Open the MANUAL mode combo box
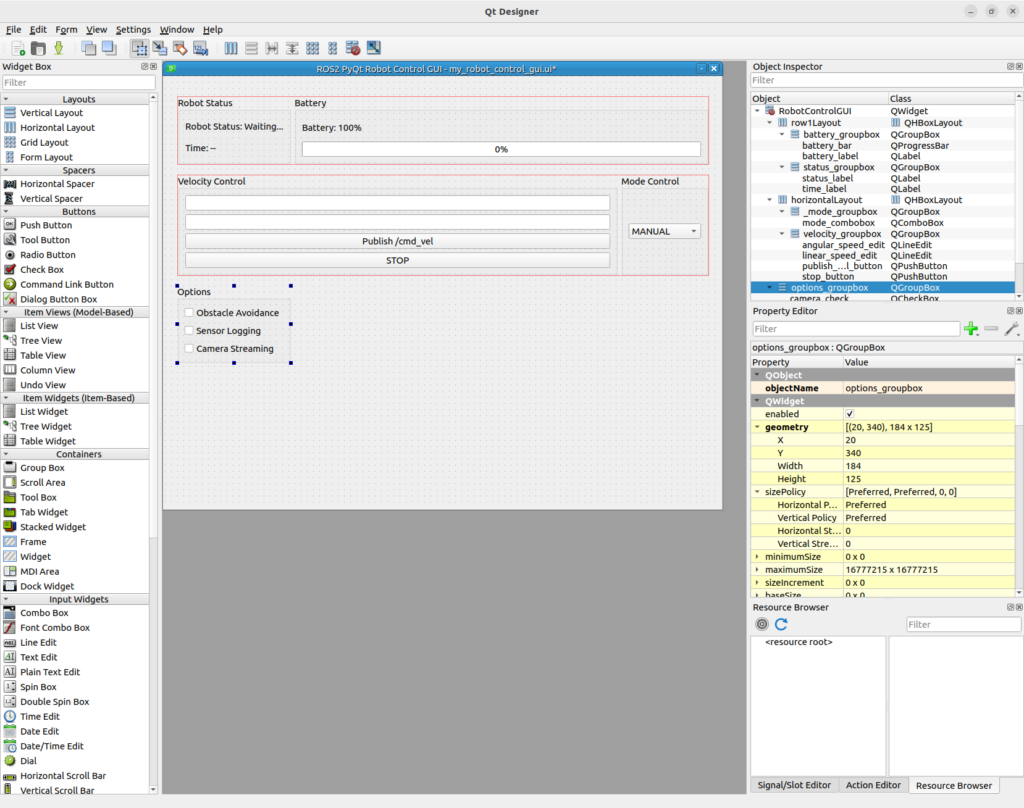The width and height of the screenshot is (1024, 808). (664, 231)
